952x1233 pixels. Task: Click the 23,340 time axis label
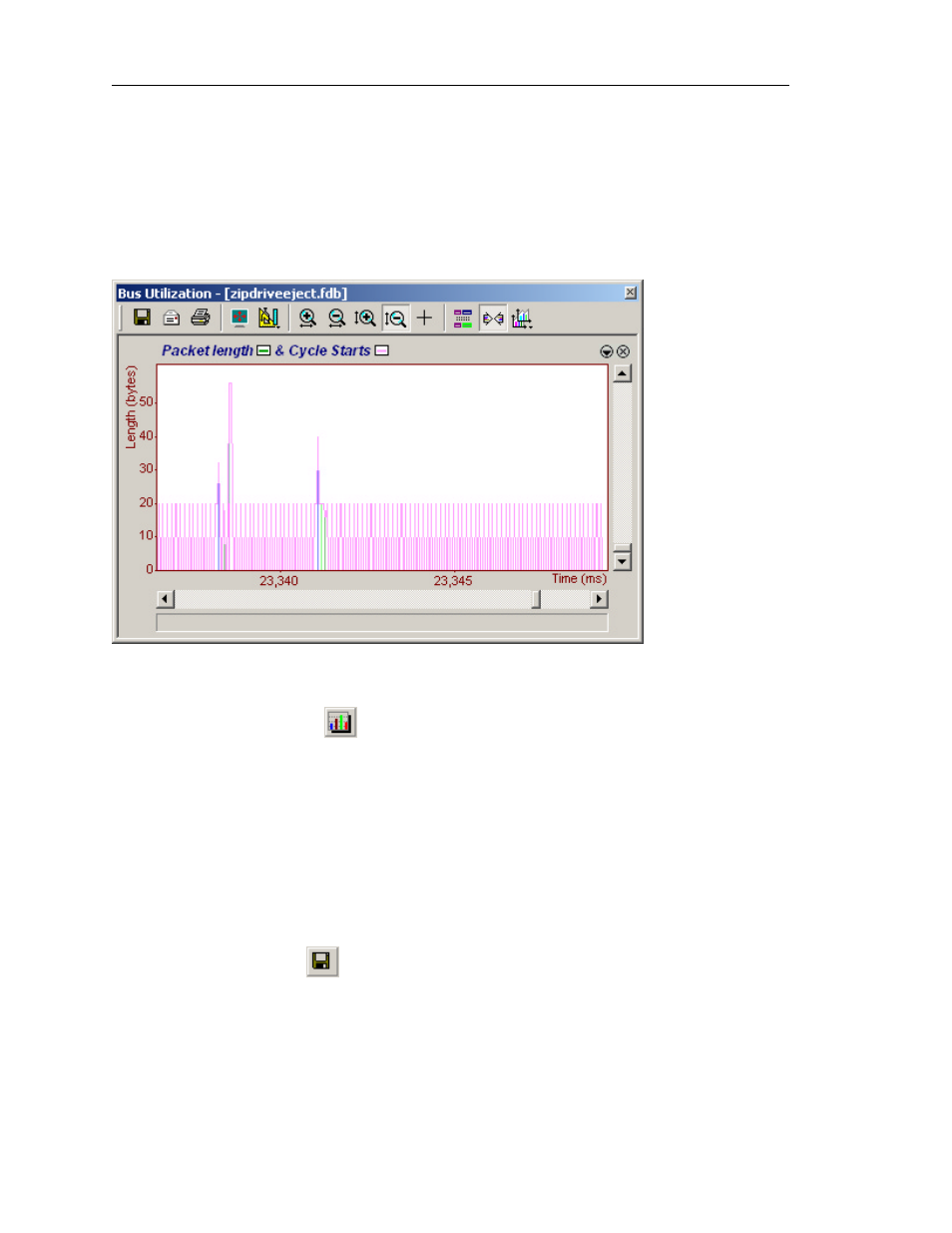pyautogui.click(x=278, y=581)
